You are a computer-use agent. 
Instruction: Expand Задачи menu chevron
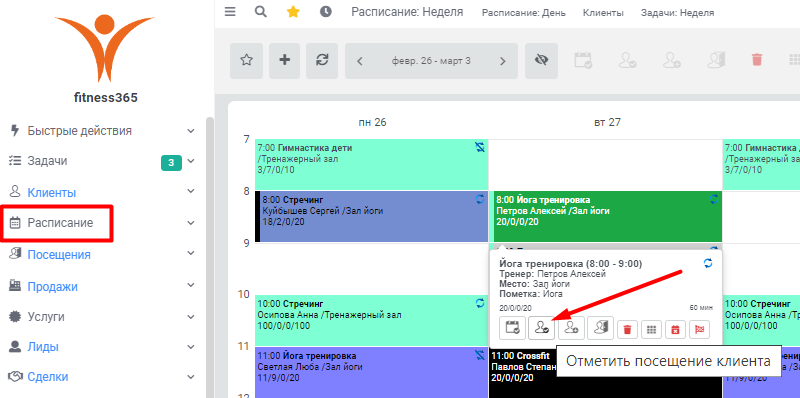coord(191,162)
